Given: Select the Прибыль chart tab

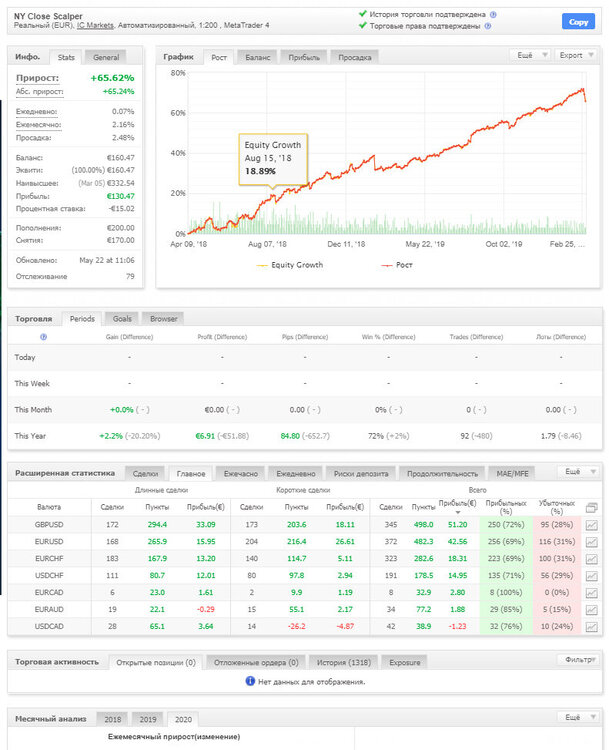Looking at the screenshot, I should pyautogui.click(x=303, y=57).
